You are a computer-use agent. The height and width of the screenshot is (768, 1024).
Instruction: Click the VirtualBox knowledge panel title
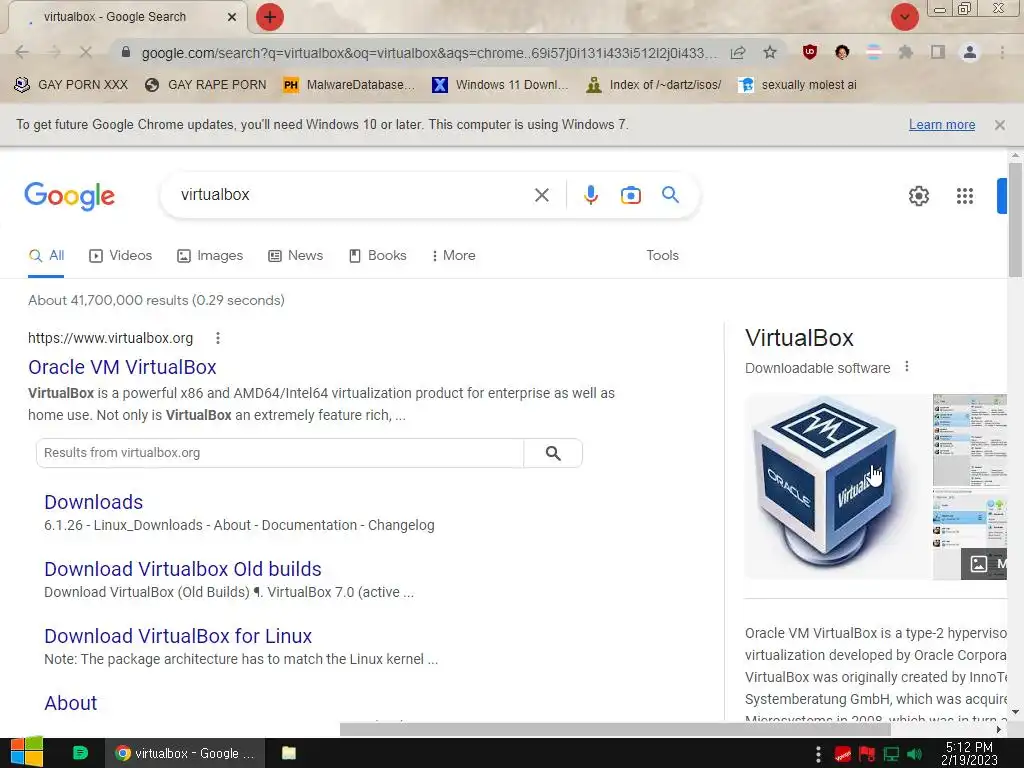pyautogui.click(x=799, y=338)
